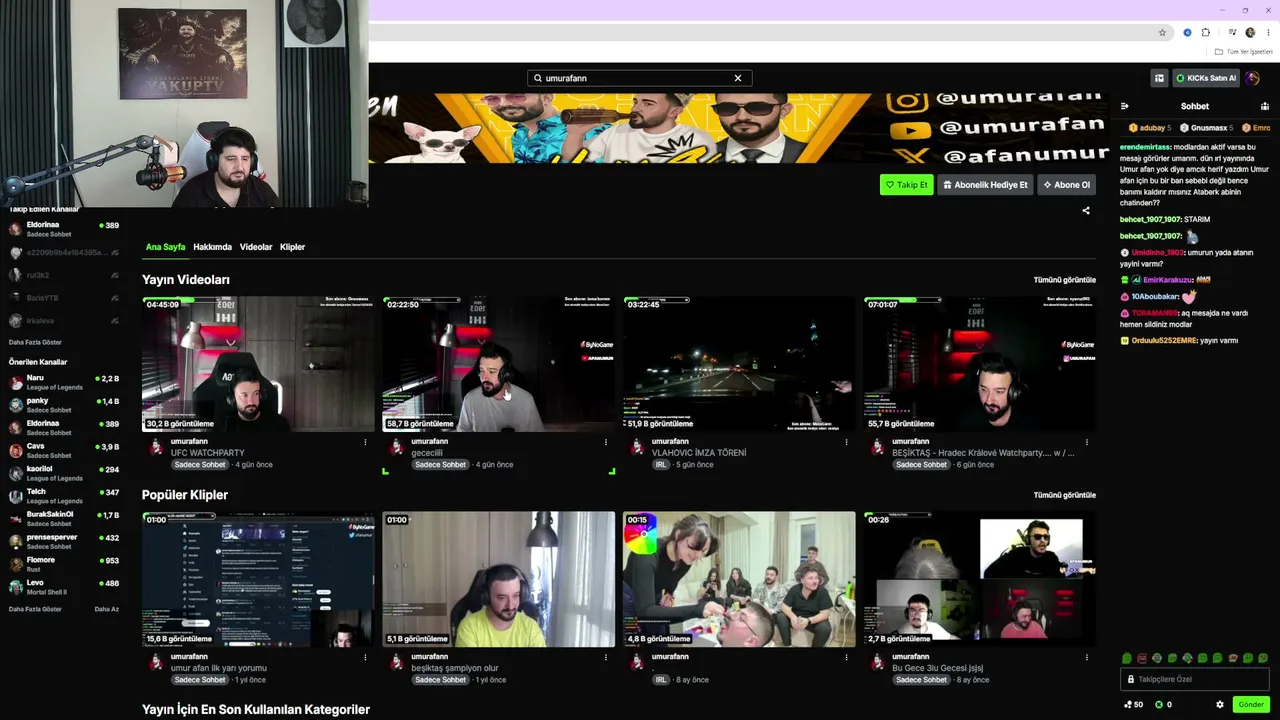Open the kaorilol channel in recommended list
Screen dimensions: 1280x720
(x=64, y=473)
